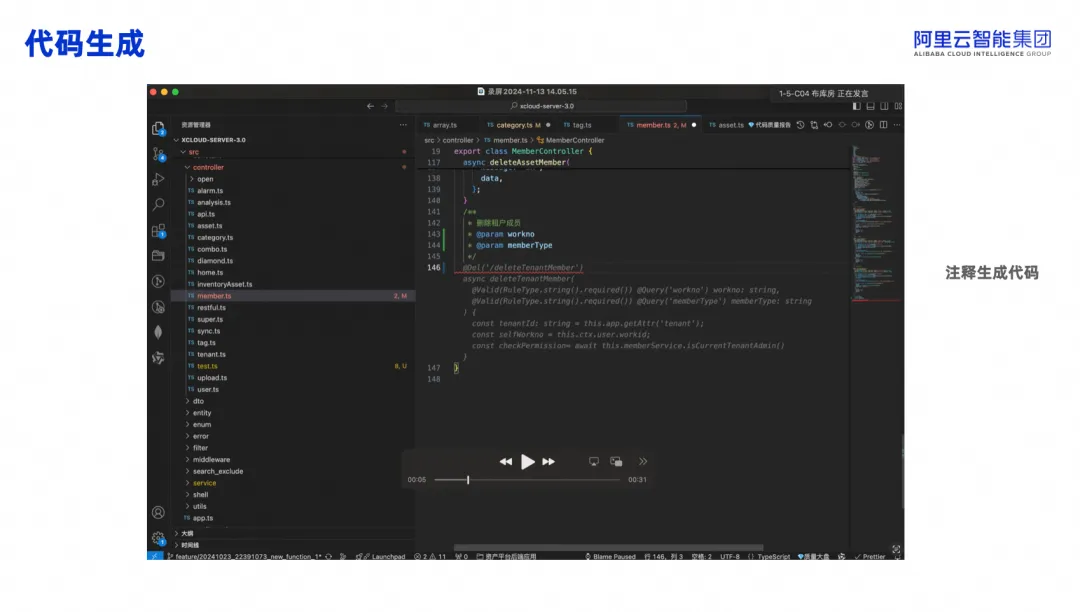Click the remote window indicator in status bar
Screen dimensions: 1080x612
pos(155,556)
